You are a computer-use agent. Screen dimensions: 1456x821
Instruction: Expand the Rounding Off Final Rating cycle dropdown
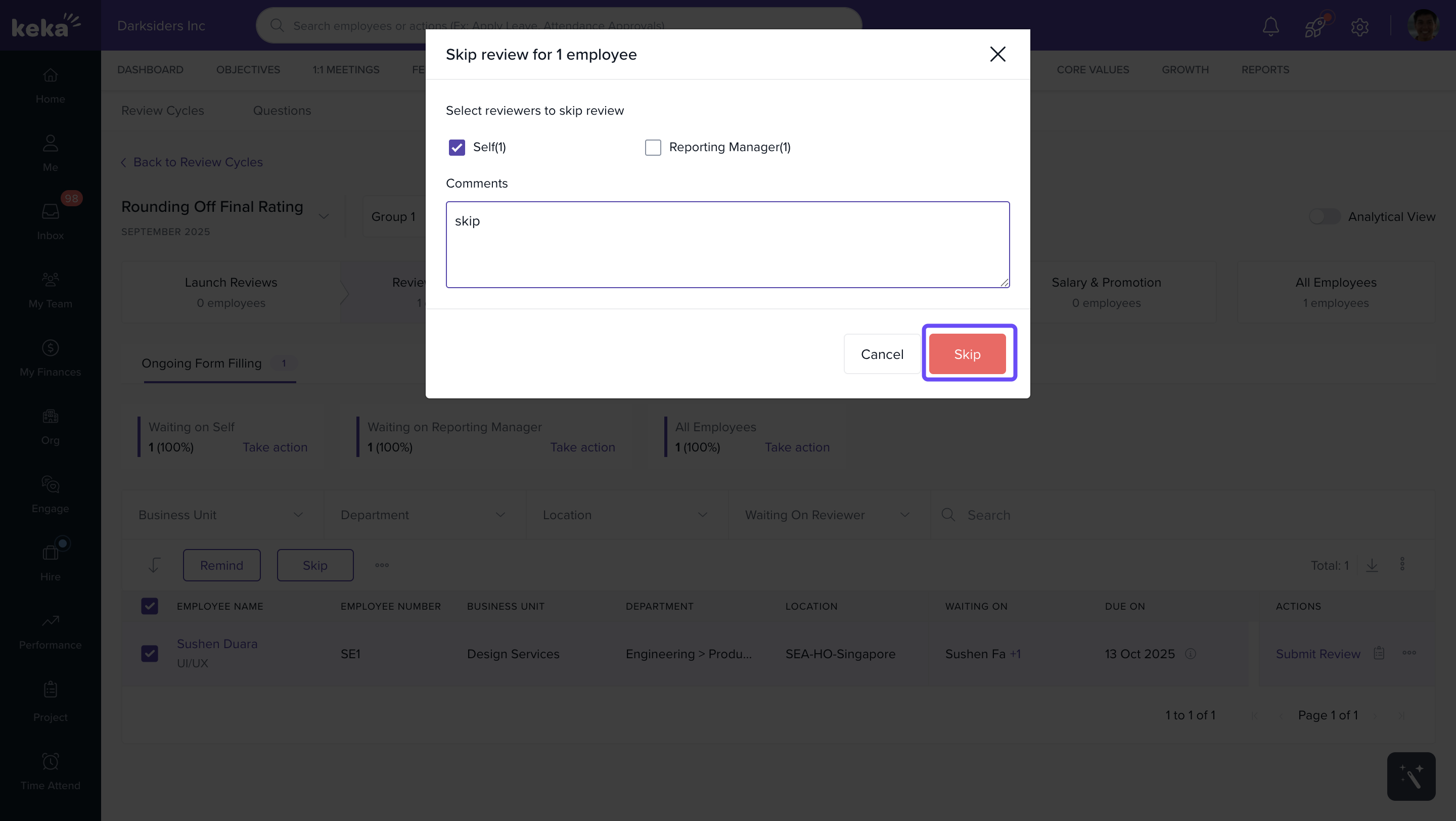click(324, 216)
